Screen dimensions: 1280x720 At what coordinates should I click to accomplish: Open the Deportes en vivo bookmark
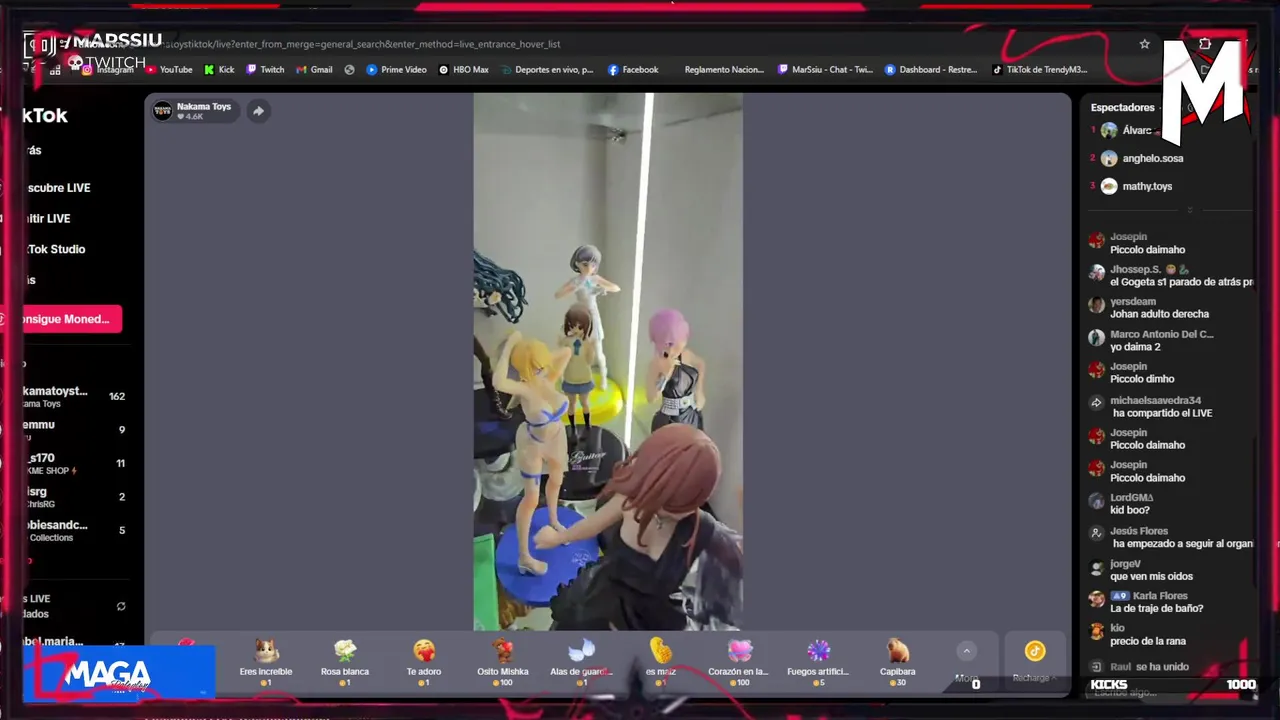coord(547,70)
